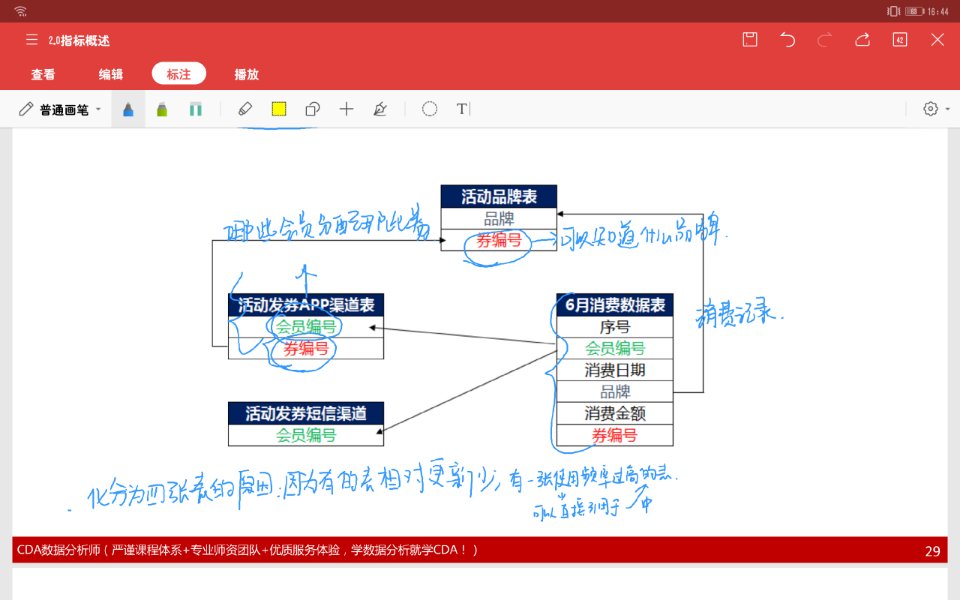960x600 pixels.
Task: Tap the Wi-Fi status icon
Action: pyautogui.click(x=20, y=11)
